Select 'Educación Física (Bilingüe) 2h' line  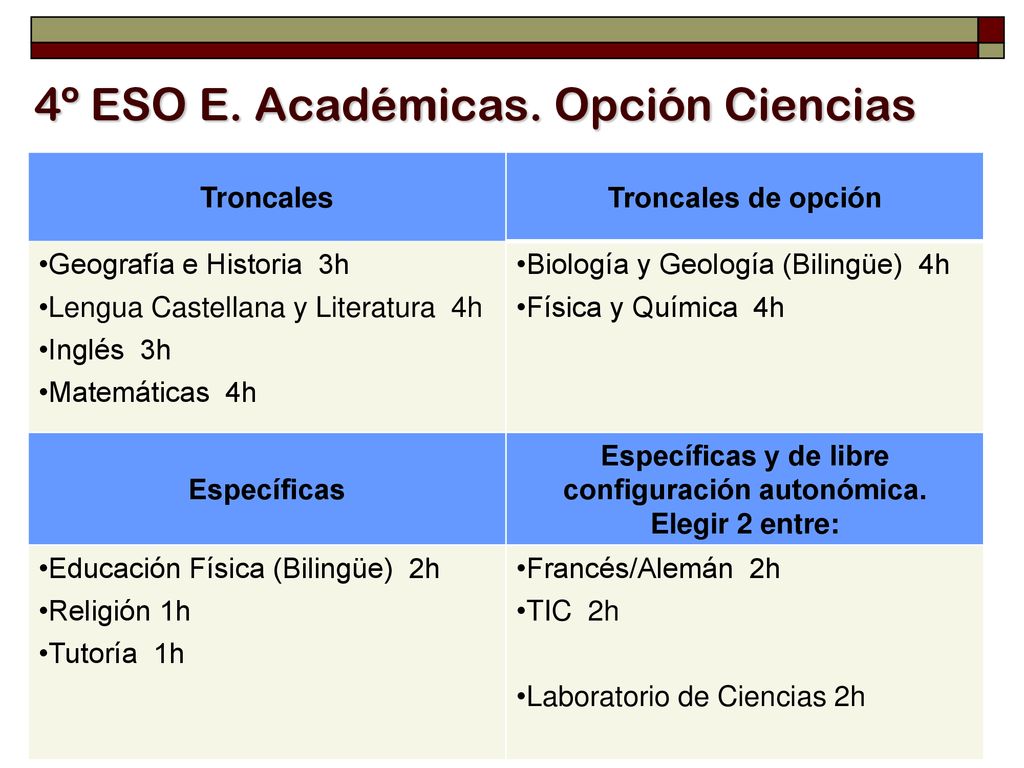coord(239,569)
